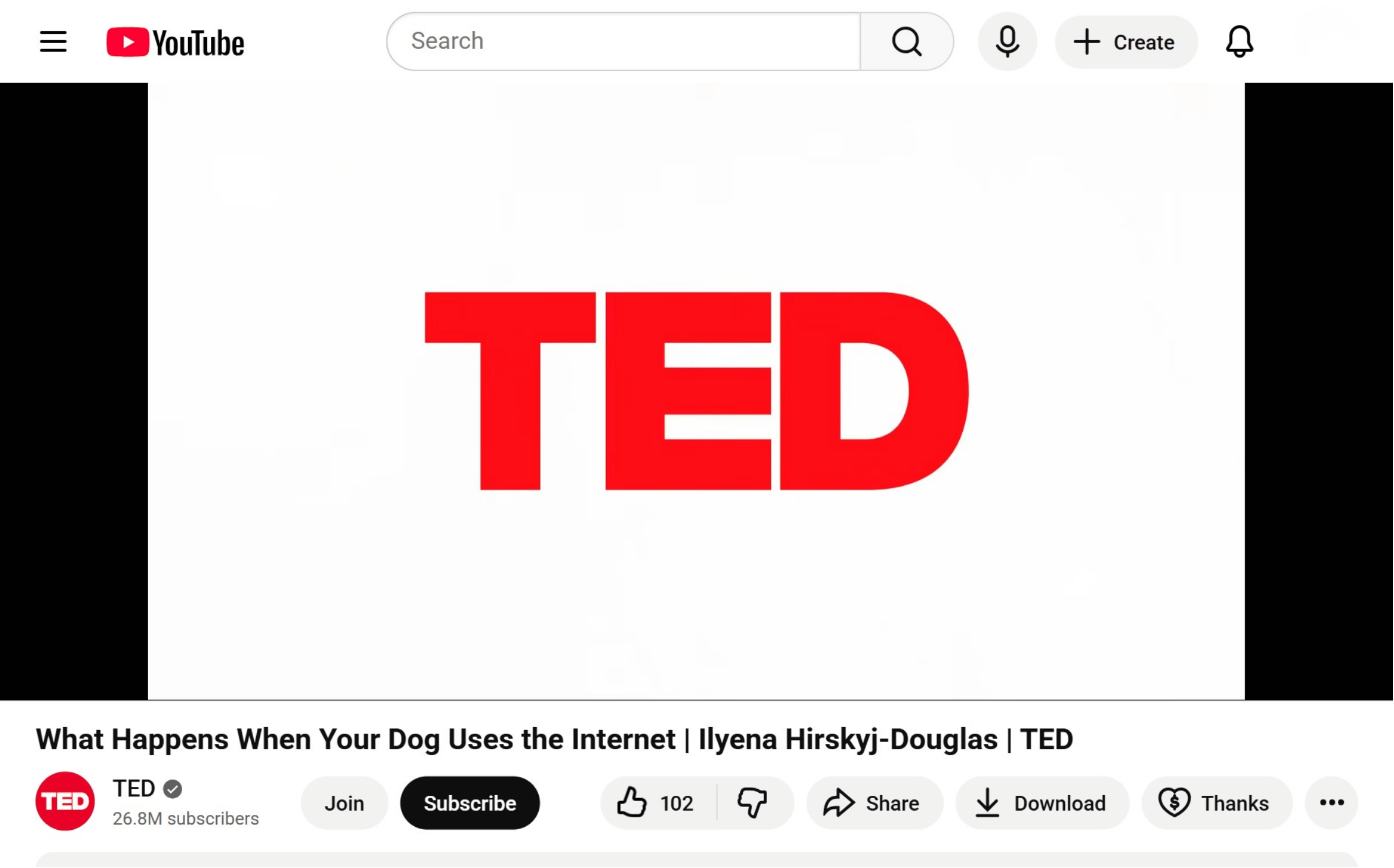Send Thanks using the heart icon
Image resolution: width=1394 pixels, height=868 pixels.
[1174, 803]
